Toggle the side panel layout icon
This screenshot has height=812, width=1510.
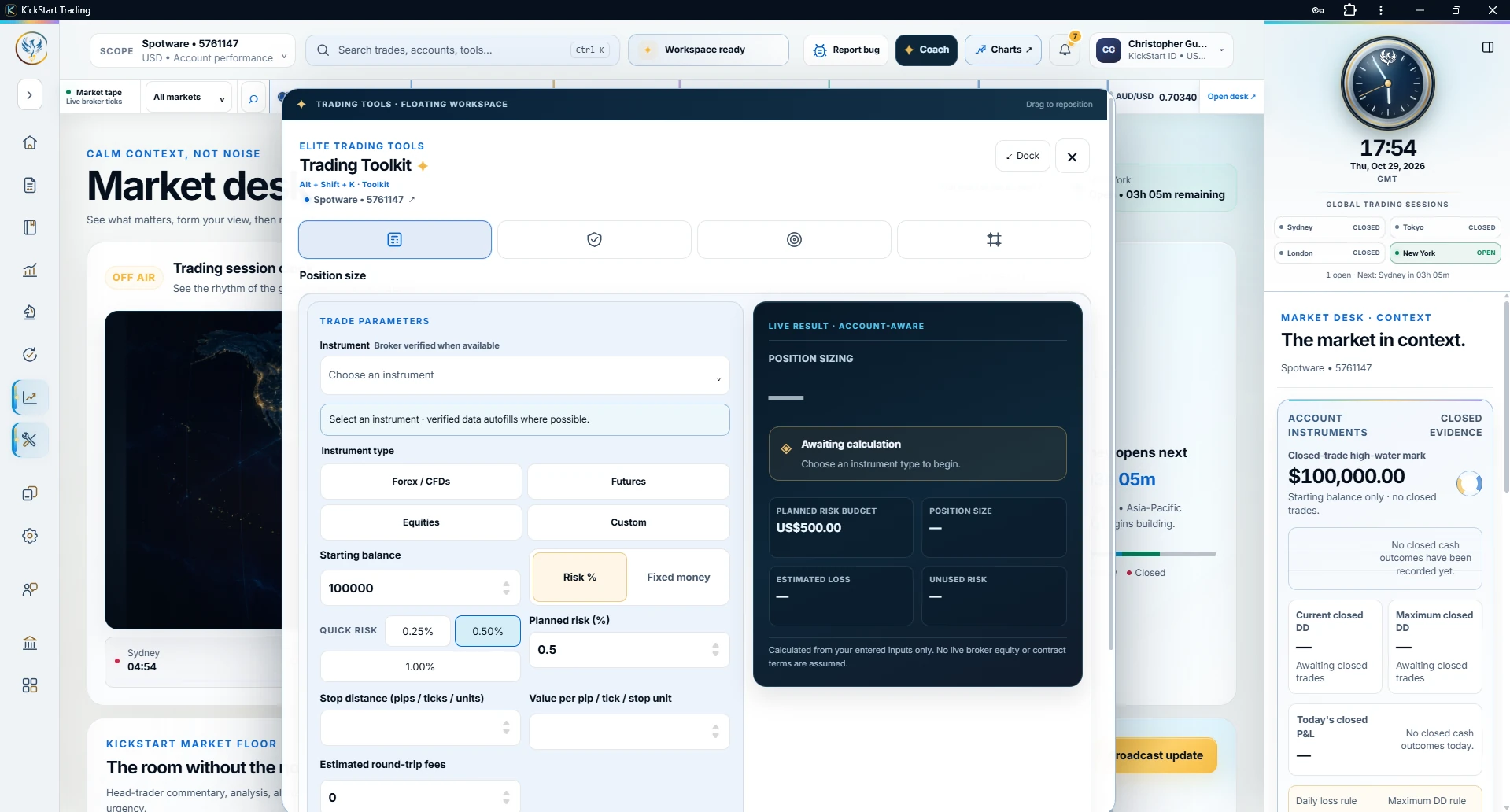pos(1488,47)
